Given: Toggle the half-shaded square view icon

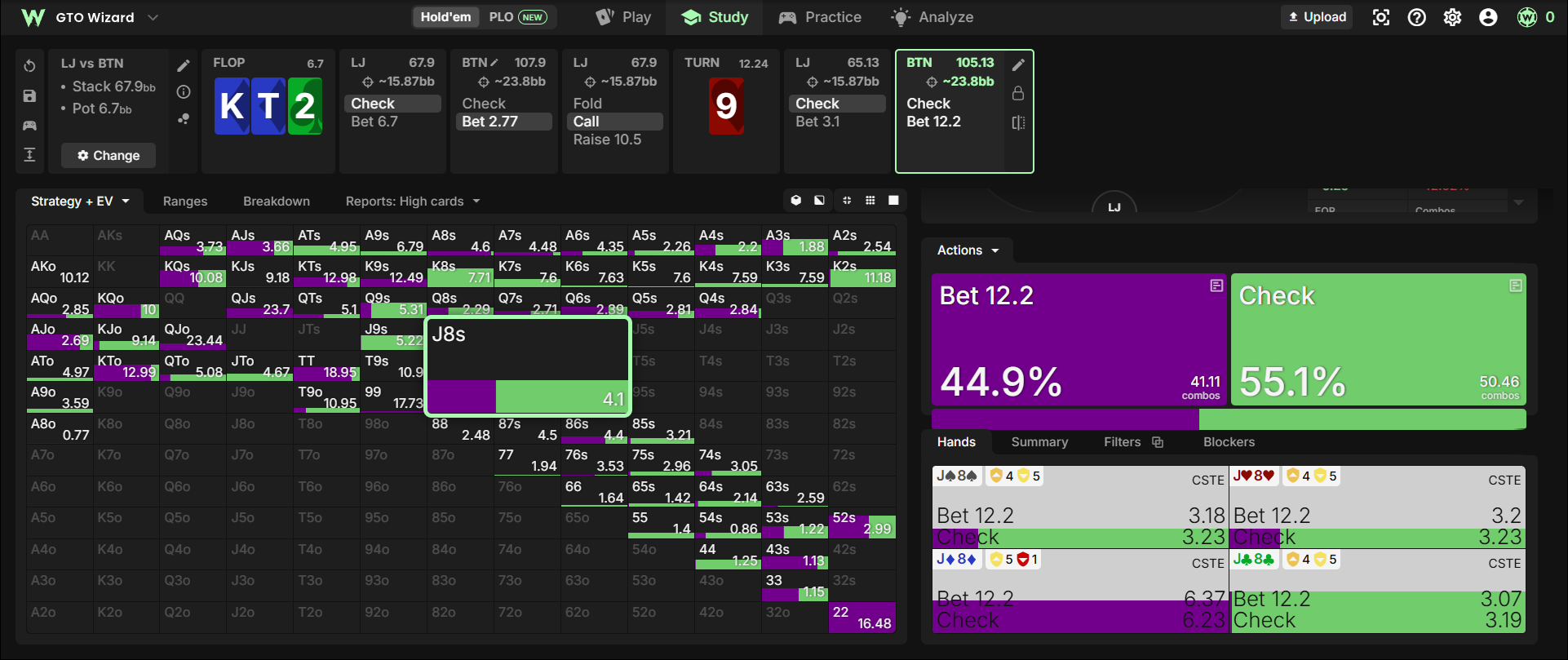Looking at the screenshot, I should [819, 201].
